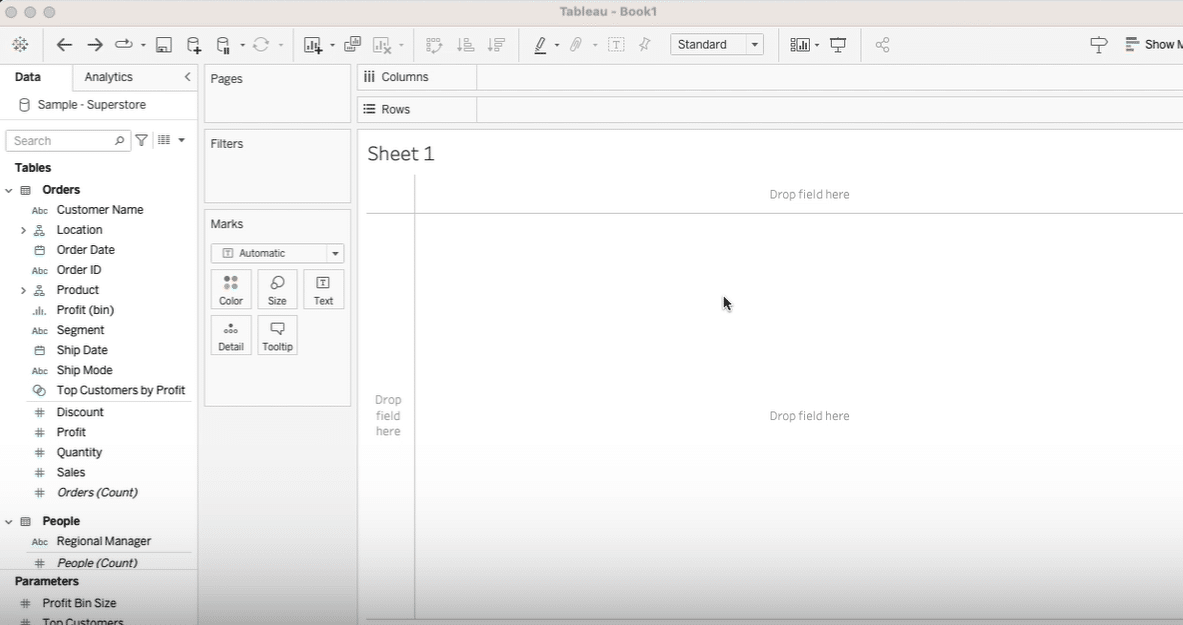Open the New Worksheet dropdown arrow
The width and height of the screenshot is (1183, 625).
[x=332, y=45]
